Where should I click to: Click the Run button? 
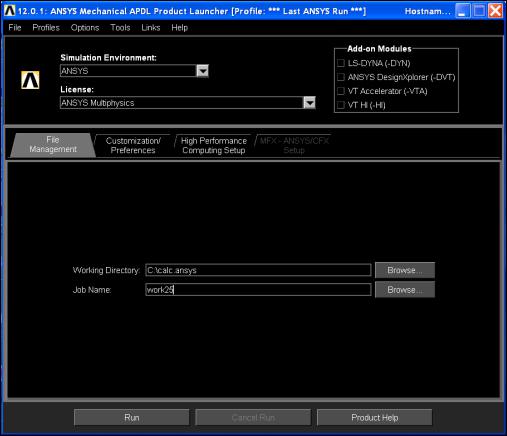click(132, 417)
